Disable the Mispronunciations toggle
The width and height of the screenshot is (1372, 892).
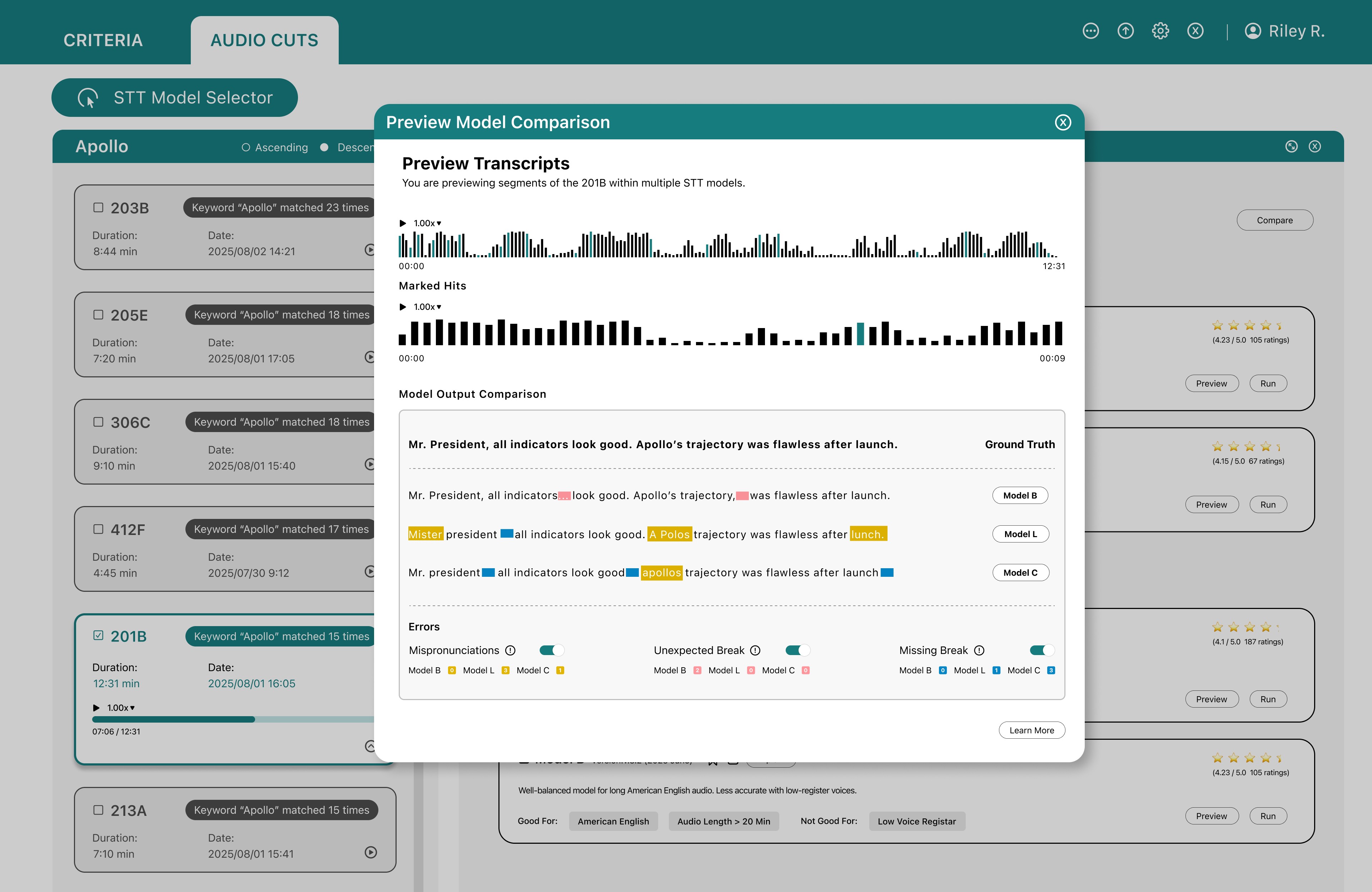[552, 650]
